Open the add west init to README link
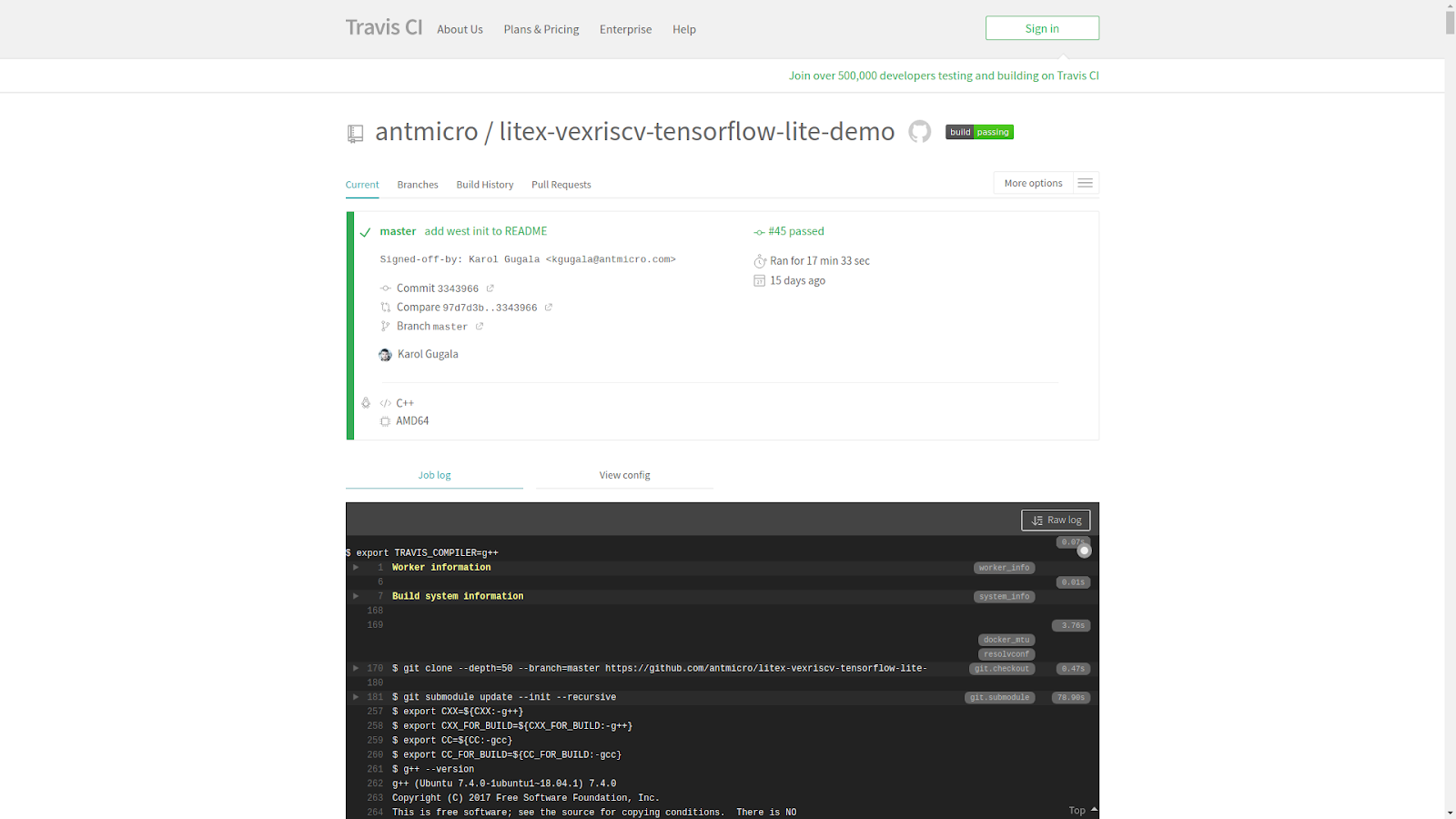1456x819 pixels. (x=486, y=231)
